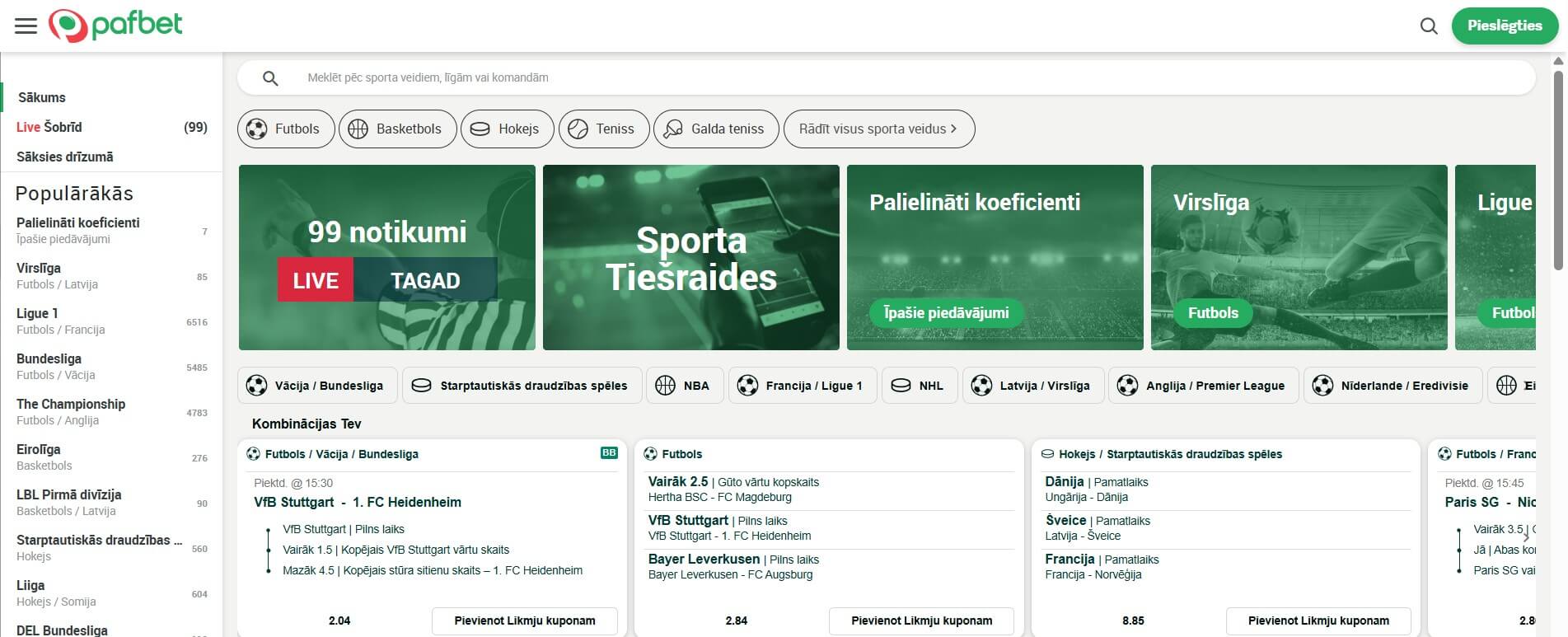Viewport: 1568px width, 637px height.
Task: Open Eirolīga Basketbols sidebar item
Action: click(x=111, y=457)
